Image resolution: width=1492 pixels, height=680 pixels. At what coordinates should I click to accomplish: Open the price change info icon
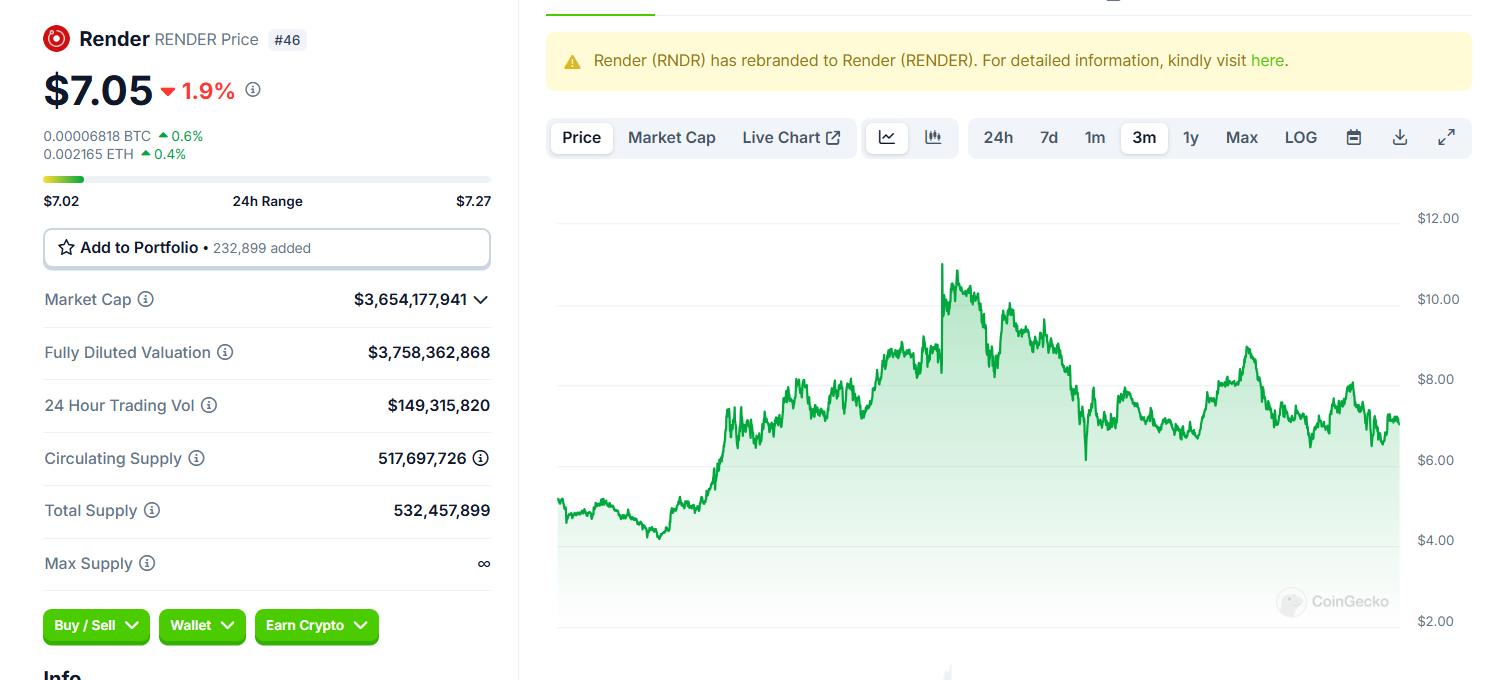pos(253,90)
